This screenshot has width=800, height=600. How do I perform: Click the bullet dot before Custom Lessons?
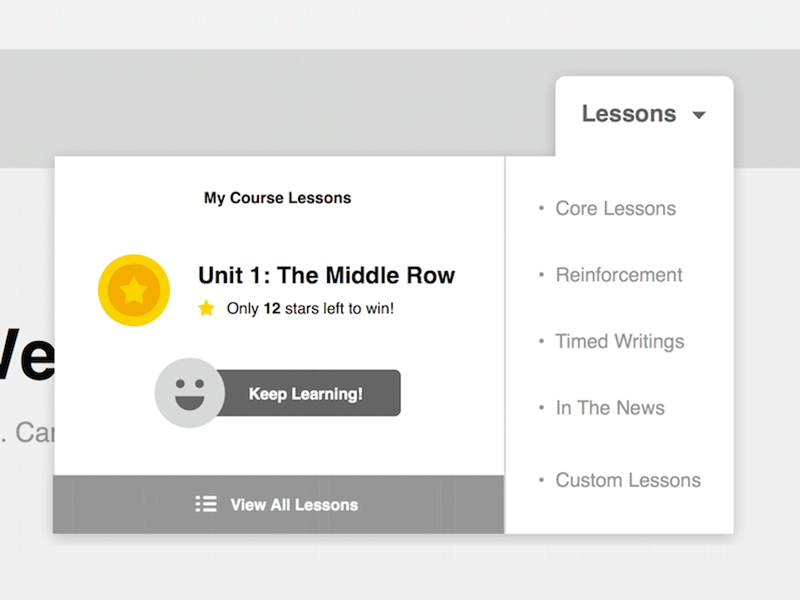pos(541,480)
